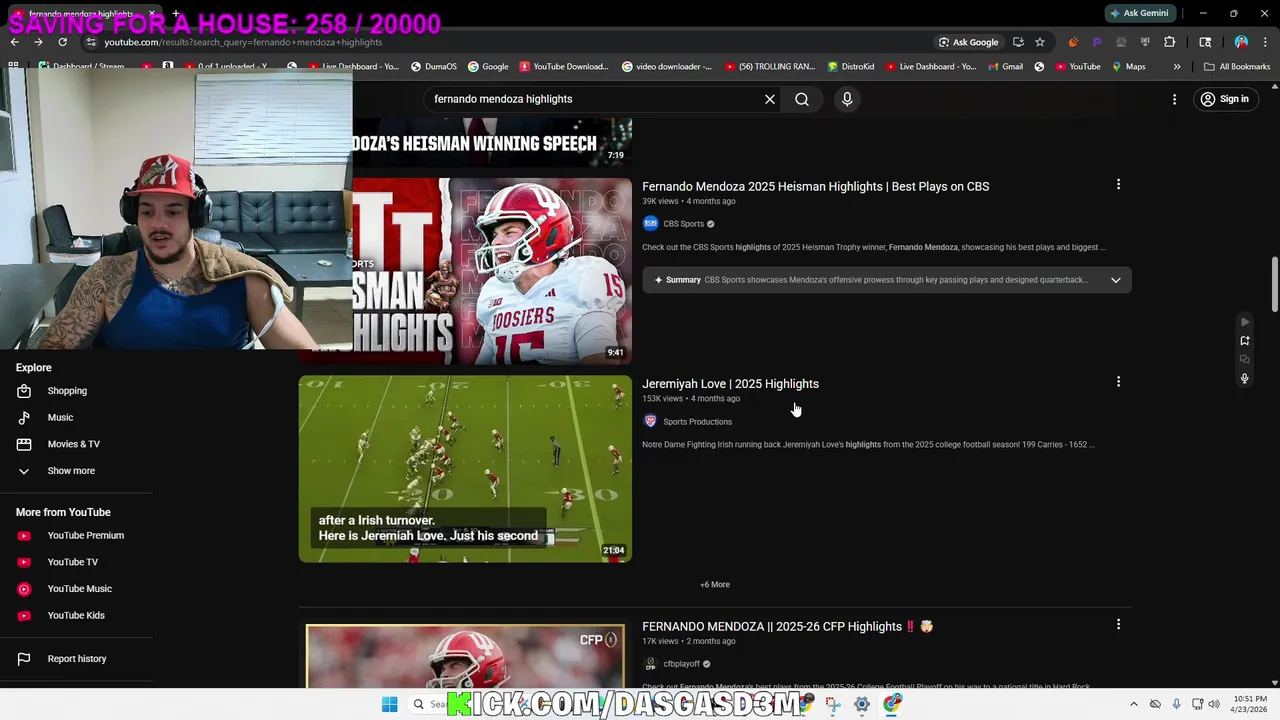Open the Chrome profile avatar

[1241, 42]
